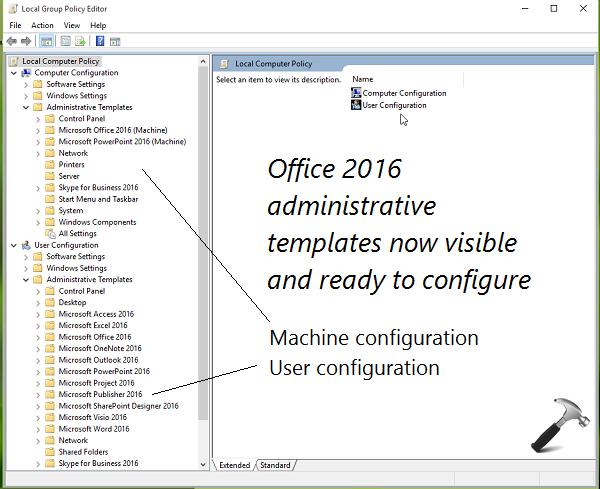
Task: Open the File menu
Action: [x=15, y=25]
